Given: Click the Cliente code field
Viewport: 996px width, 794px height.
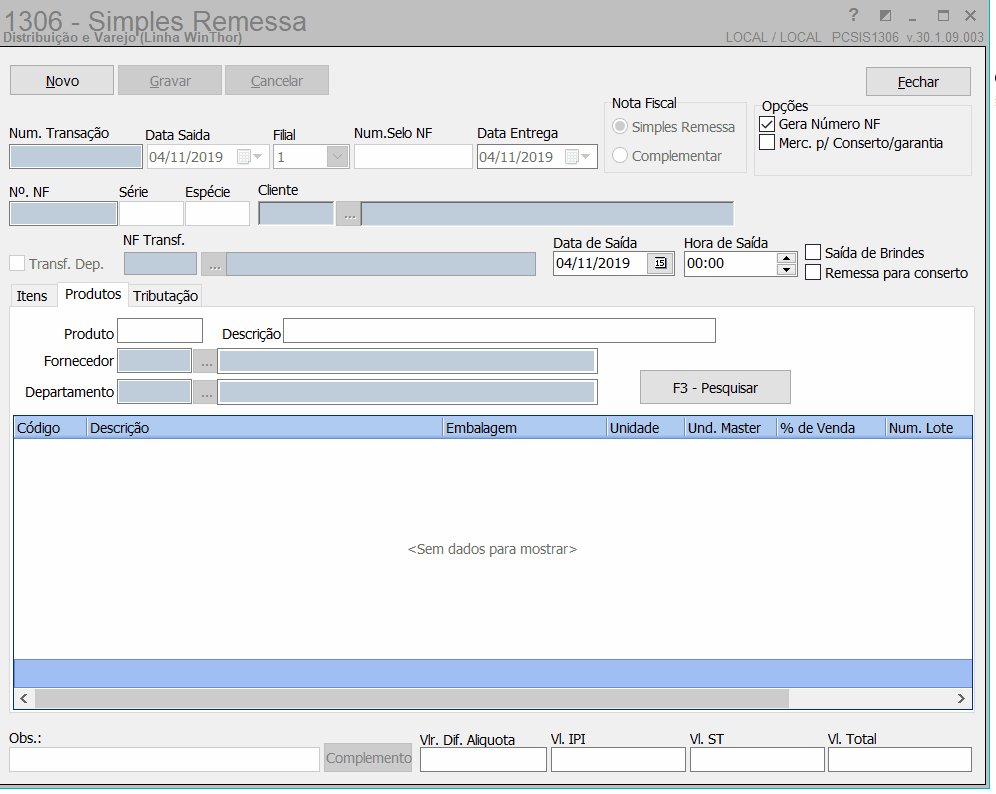Looking at the screenshot, I should 296,214.
